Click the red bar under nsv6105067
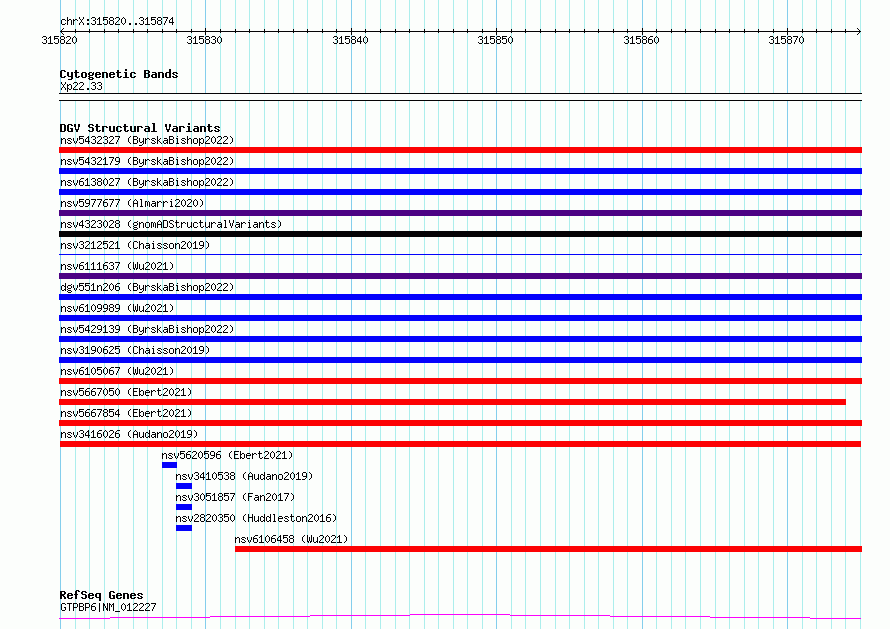The width and height of the screenshot is (890, 629). tap(460, 381)
